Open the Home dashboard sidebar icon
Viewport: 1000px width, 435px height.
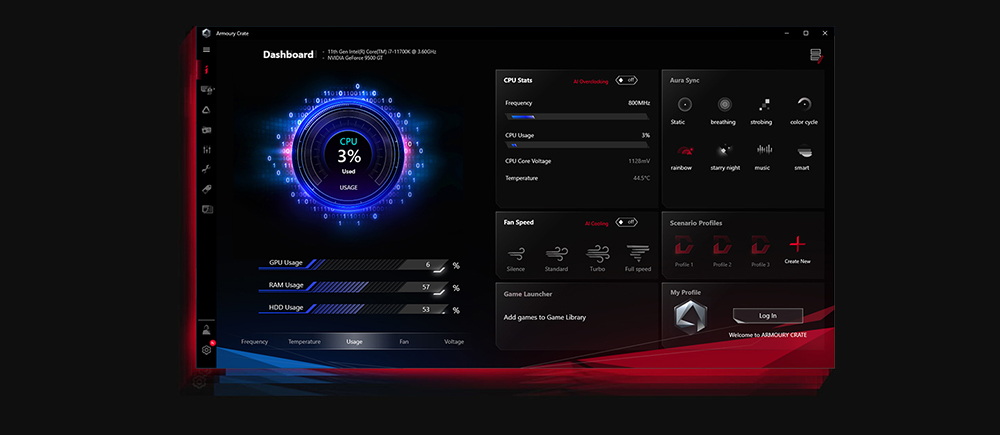point(206,70)
